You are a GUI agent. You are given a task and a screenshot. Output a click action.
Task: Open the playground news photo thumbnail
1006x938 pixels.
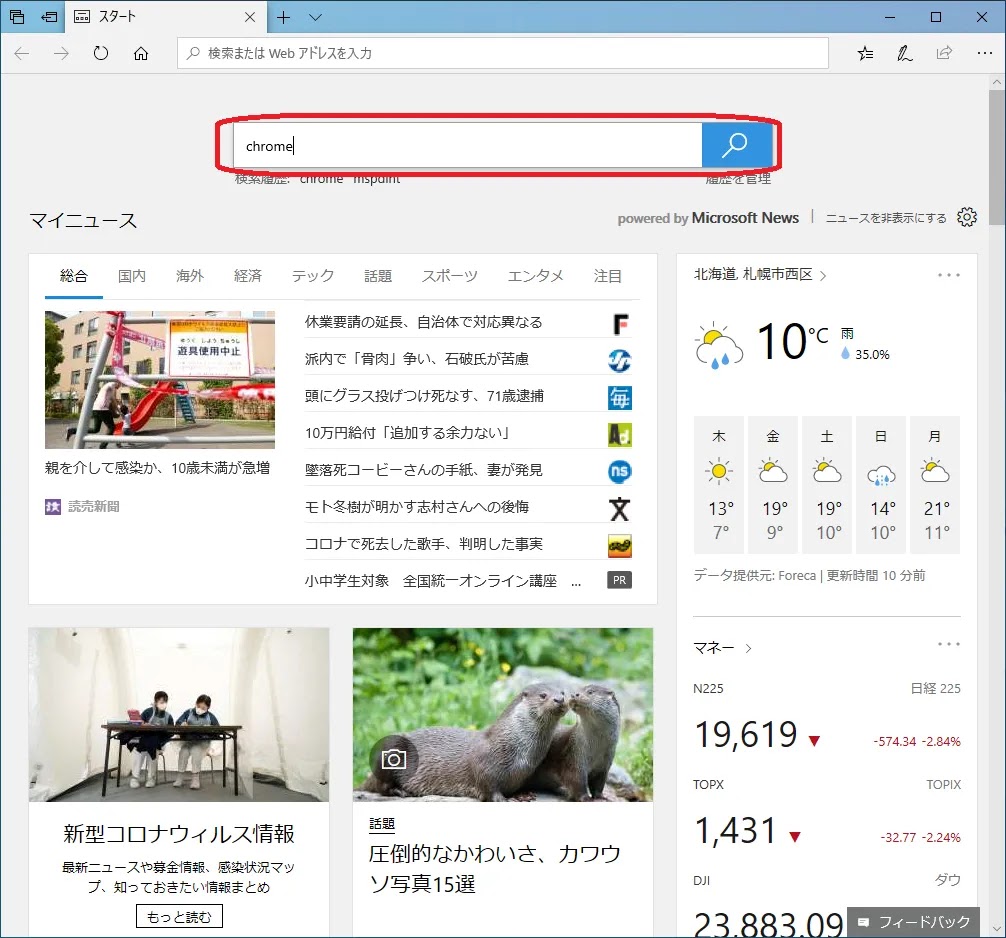click(160, 380)
